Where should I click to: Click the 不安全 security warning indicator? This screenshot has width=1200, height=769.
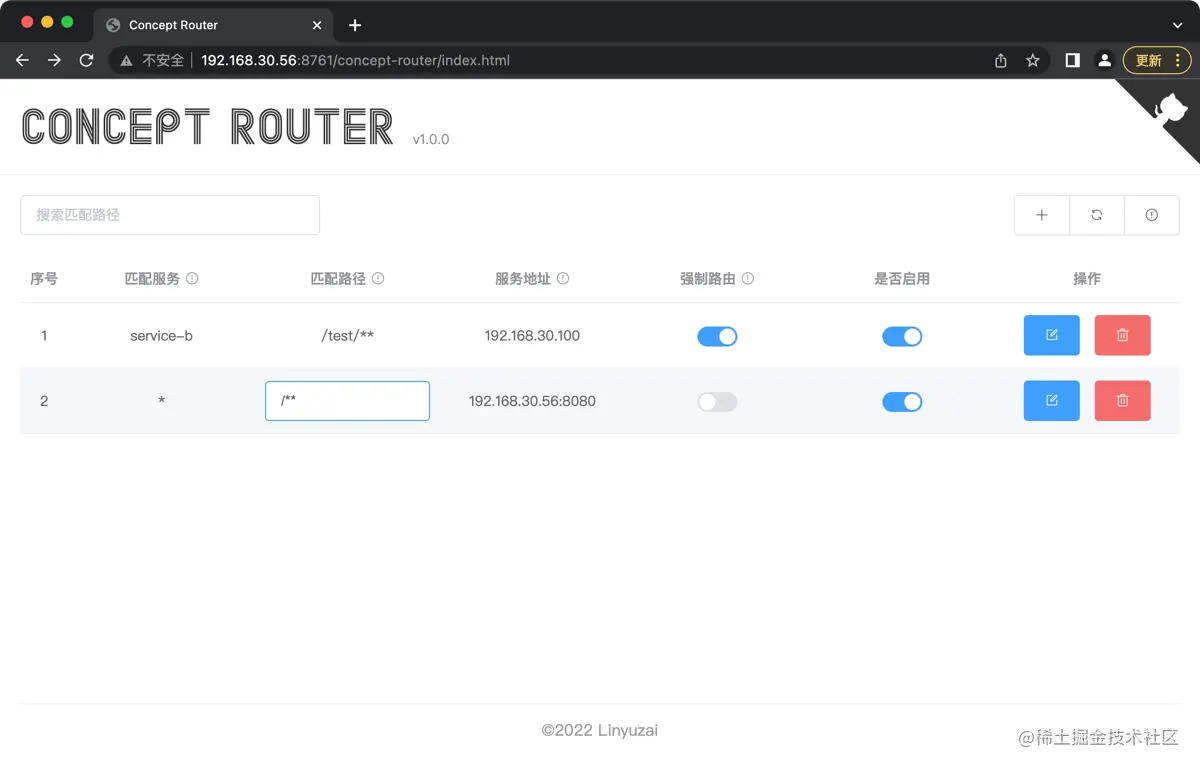[x=152, y=60]
